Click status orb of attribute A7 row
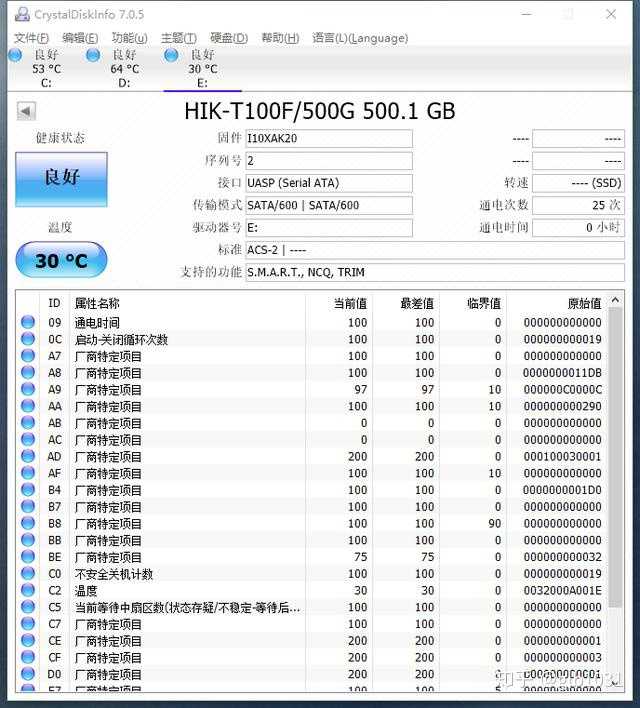The image size is (640, 708). [x=28, y=355]
